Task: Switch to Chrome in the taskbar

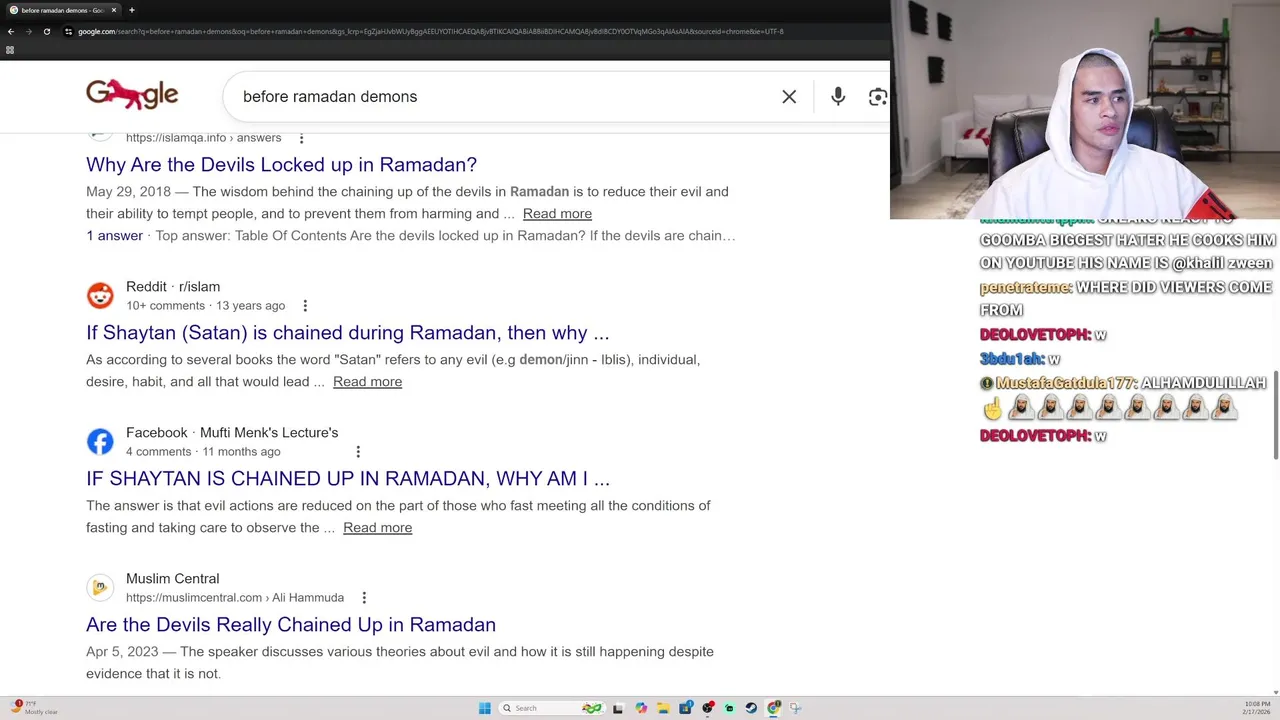Action: 773,708
